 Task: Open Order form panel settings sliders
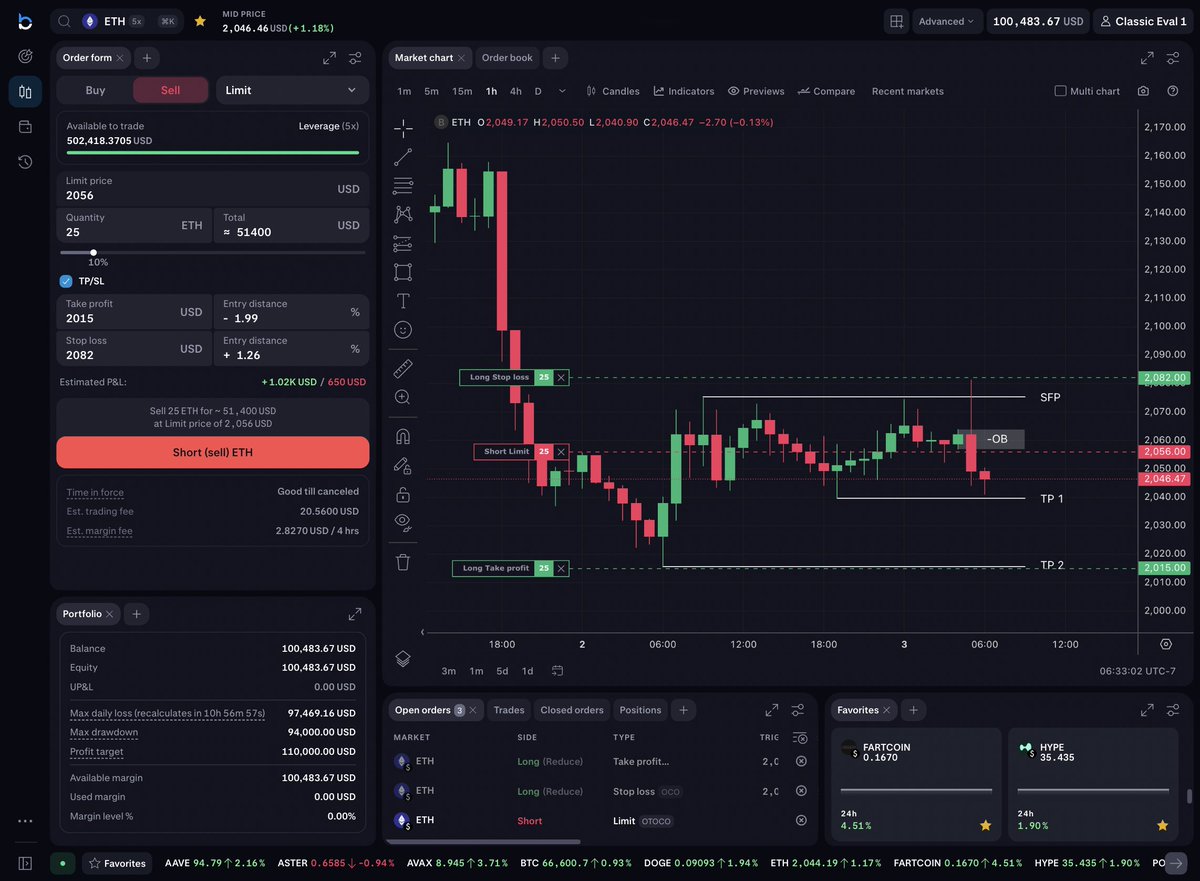[355, 58]
